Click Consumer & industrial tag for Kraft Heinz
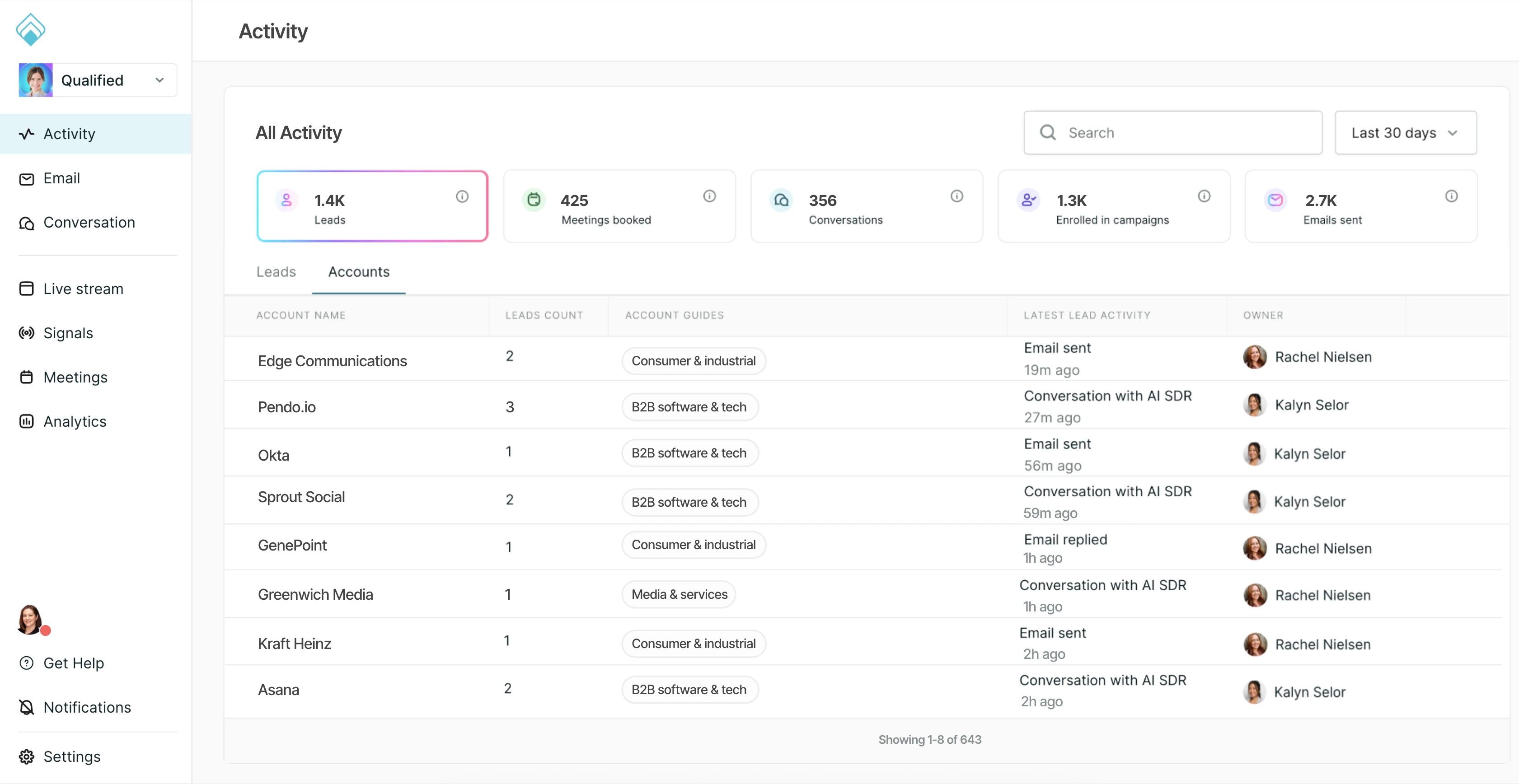The width and height of the screenshot is (1519, 784). [694, 644]
